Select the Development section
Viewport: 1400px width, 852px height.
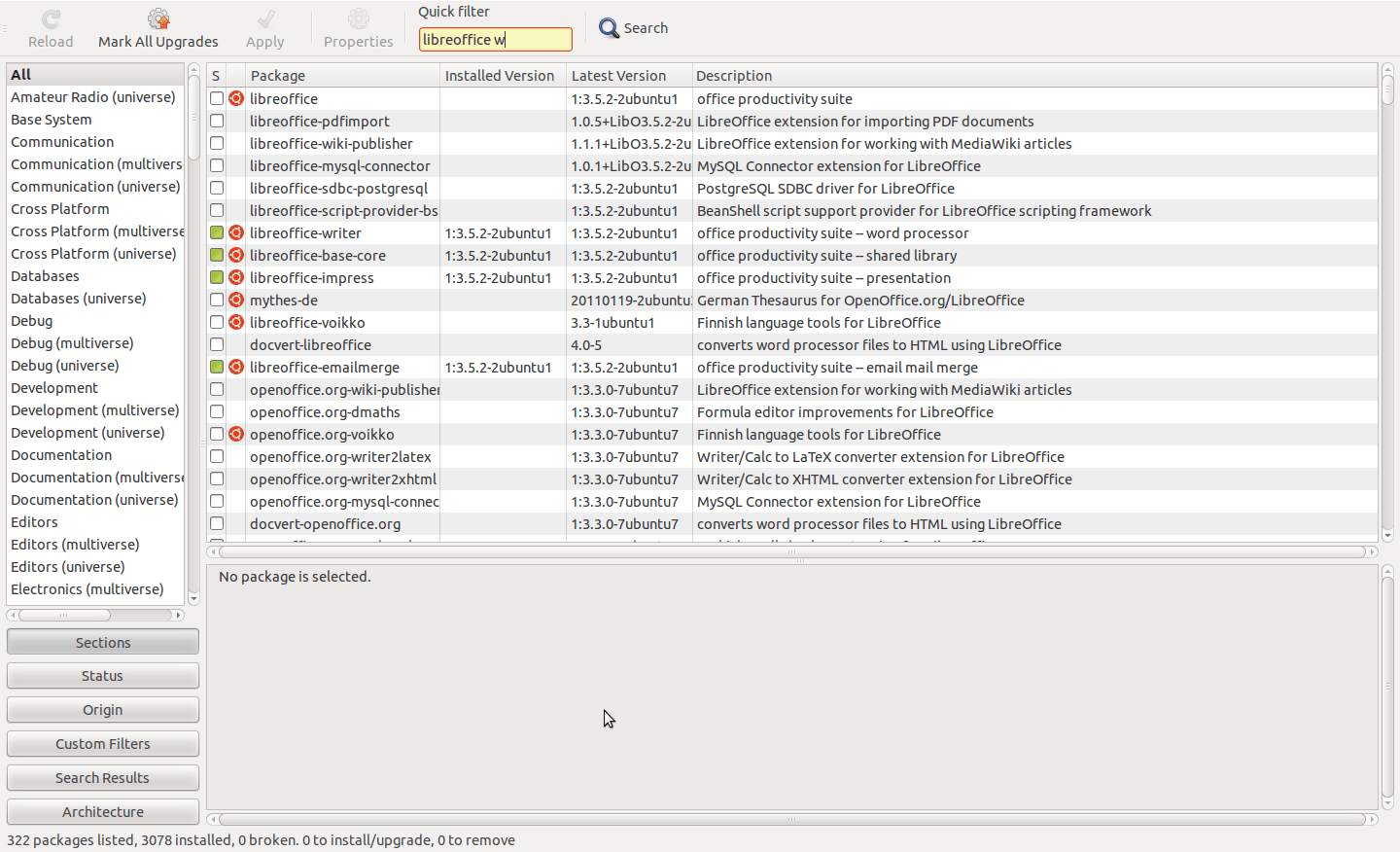[x=95, y=388]
